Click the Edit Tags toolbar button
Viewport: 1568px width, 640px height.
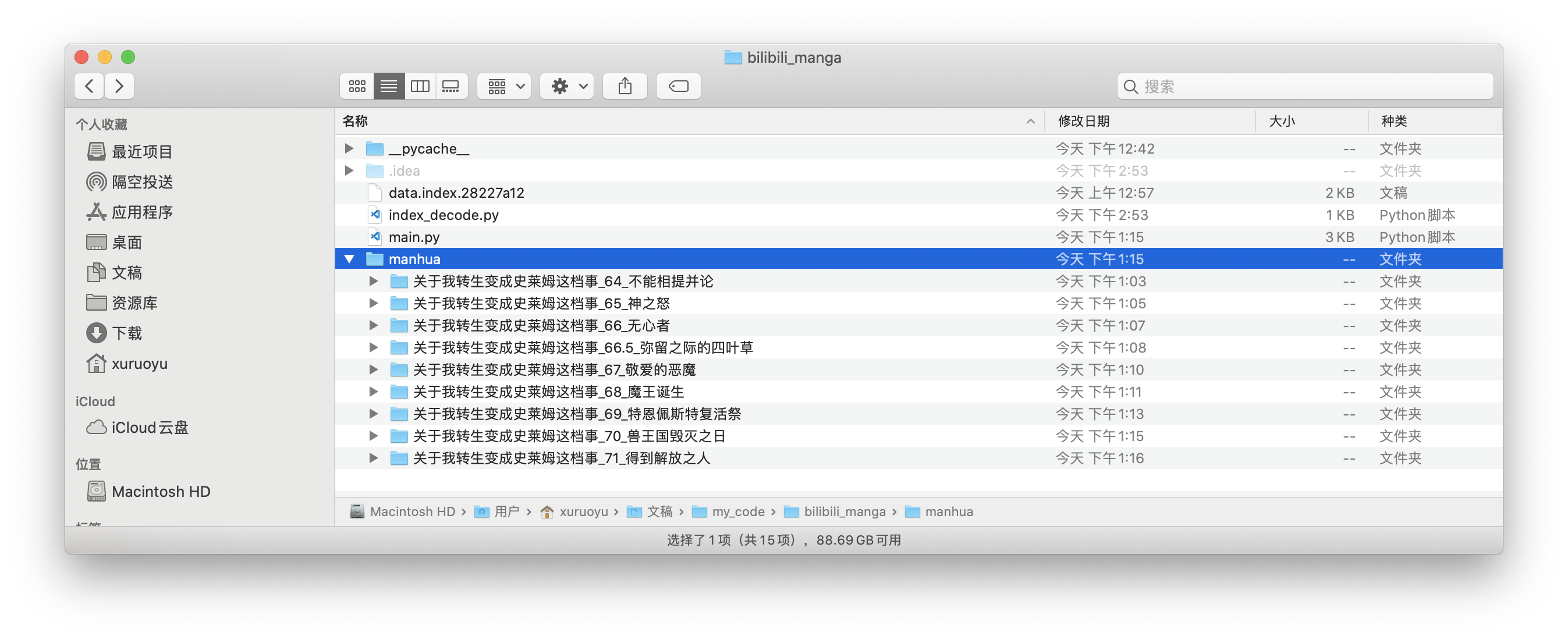678,86
